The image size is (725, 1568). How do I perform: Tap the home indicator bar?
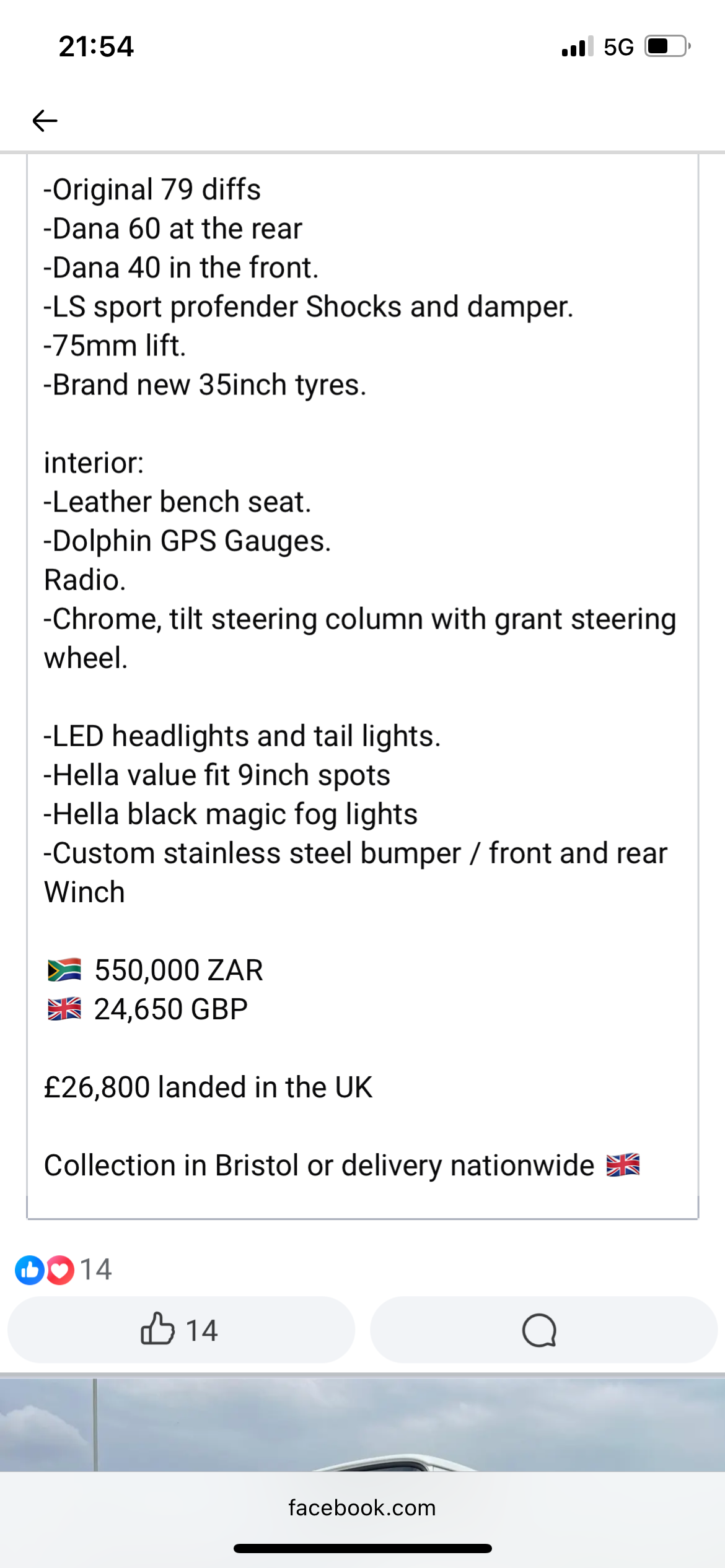(x=362, y=1548)
